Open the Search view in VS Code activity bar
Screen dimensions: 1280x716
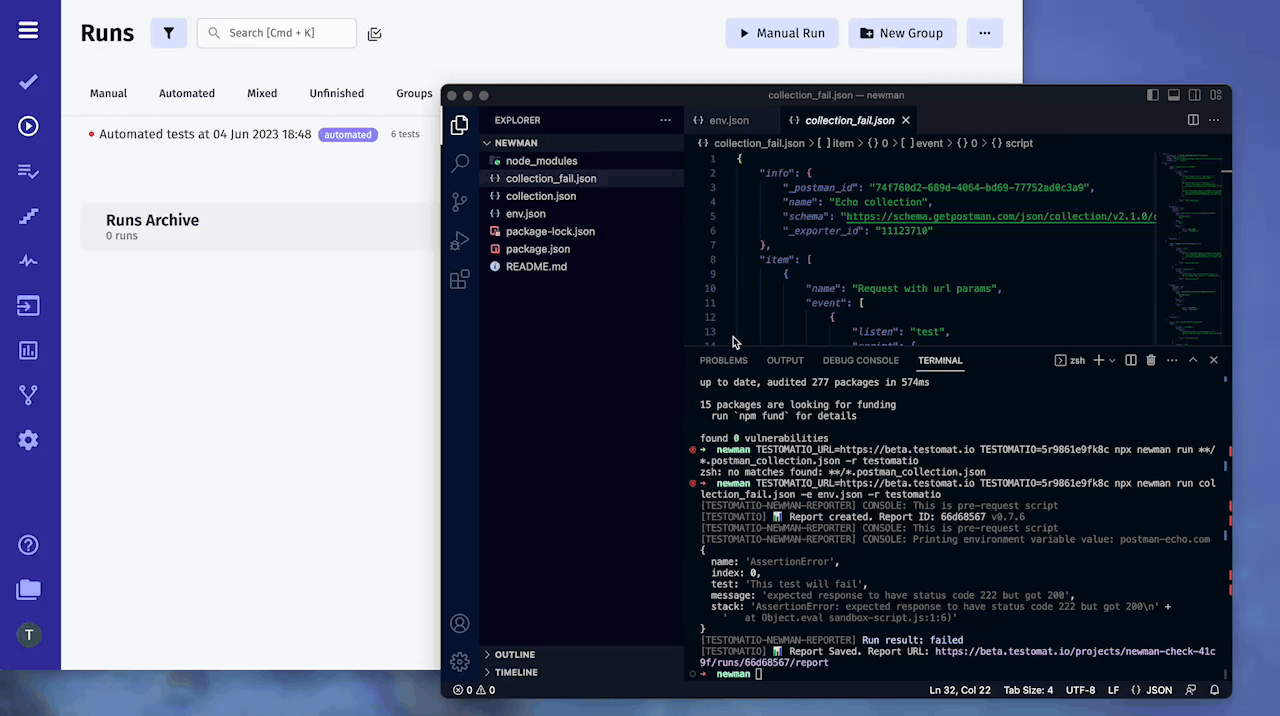[460, 163]
